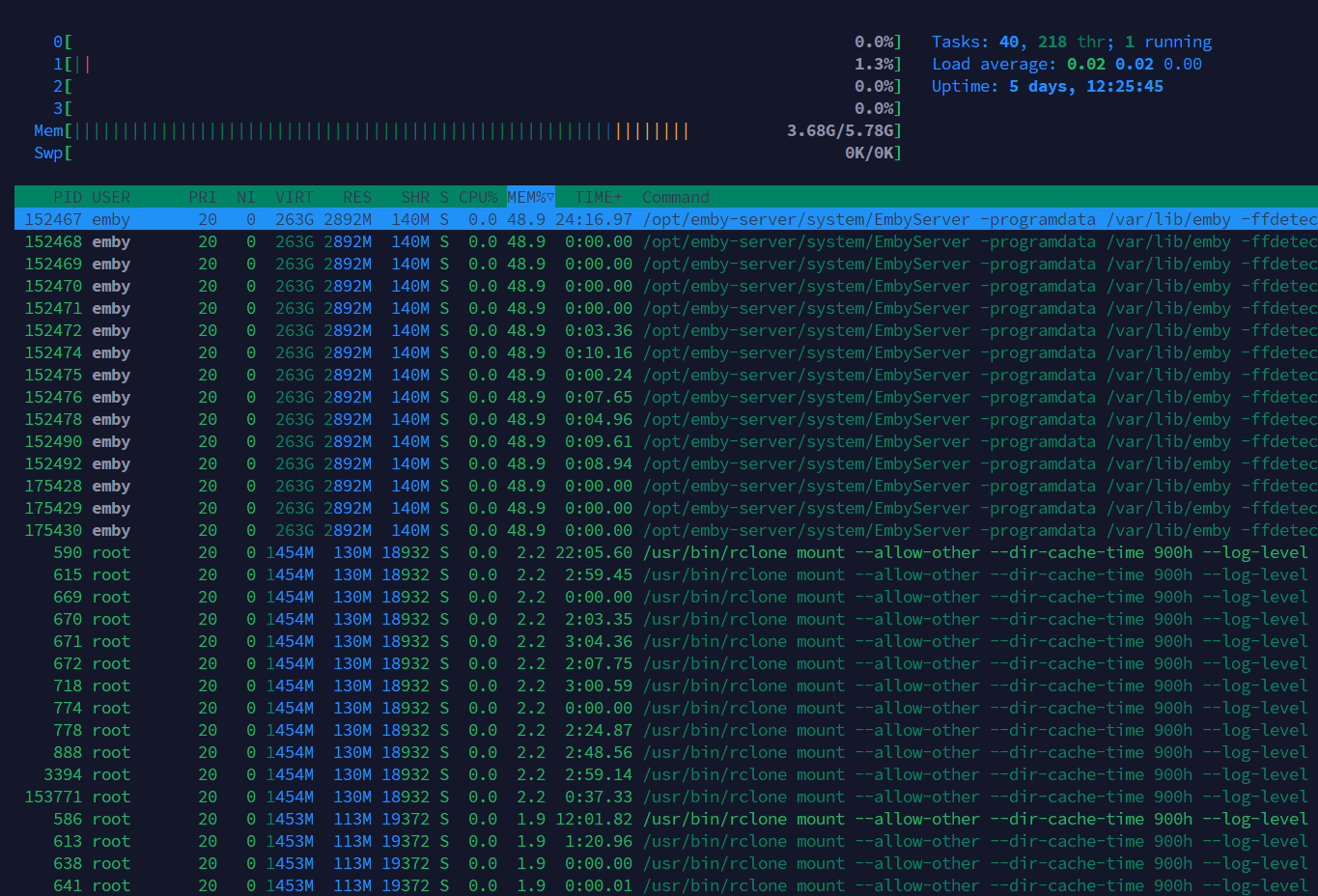Screen dimensions: 1318x896
Task: Click the Swp usage meter
Action: pyautogui.click(x=467, y=153)
